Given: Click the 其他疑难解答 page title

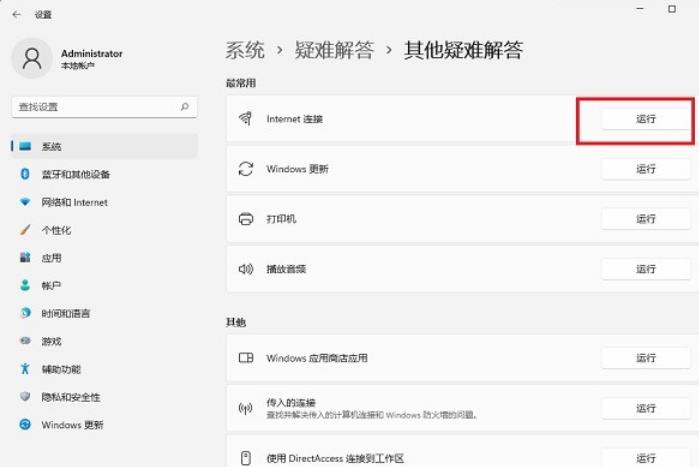Looking at the screenshot, I should click(463, 49).
